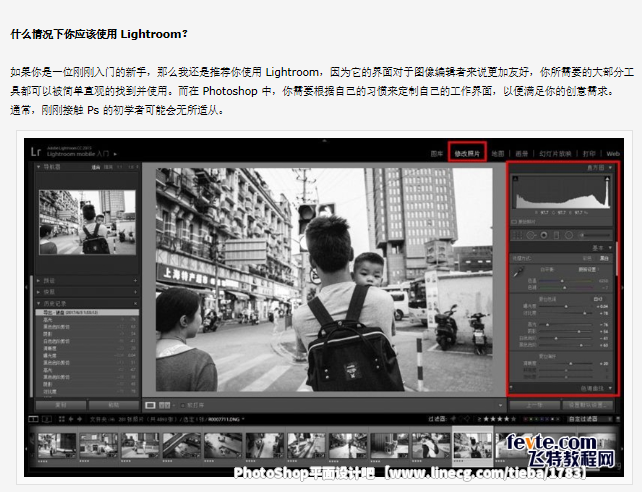Select the graduated filter tool

(556, 235)
